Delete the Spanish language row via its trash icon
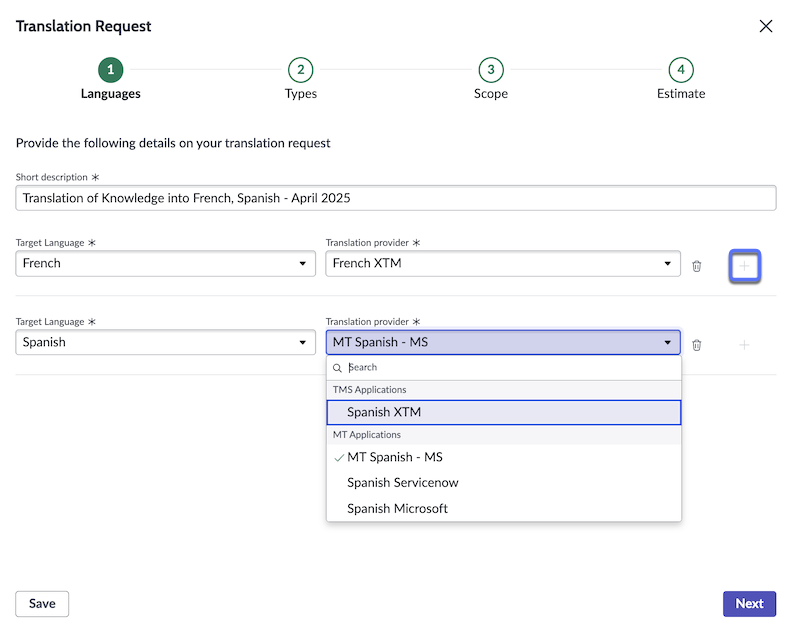 (697, 345)
